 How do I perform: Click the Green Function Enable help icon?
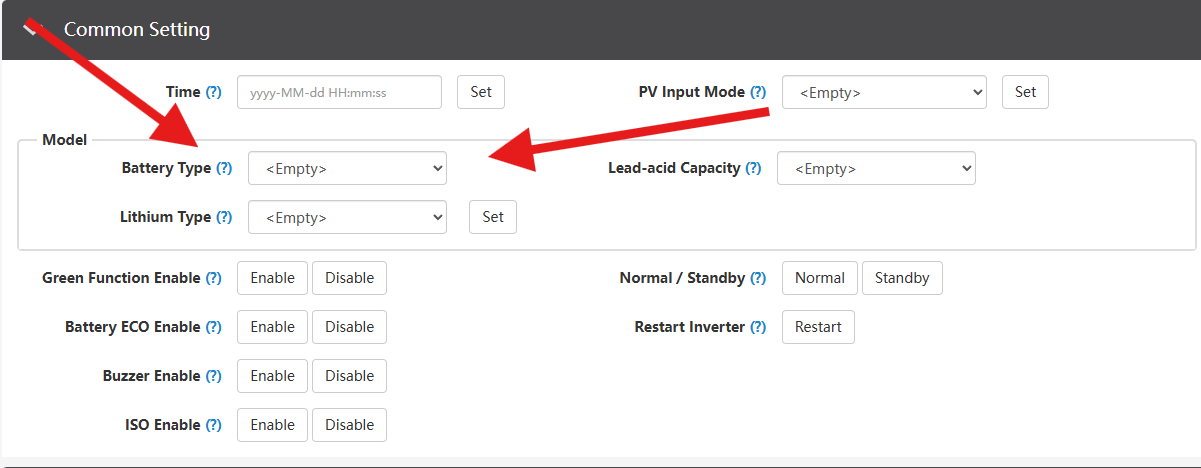click(213, 278)
